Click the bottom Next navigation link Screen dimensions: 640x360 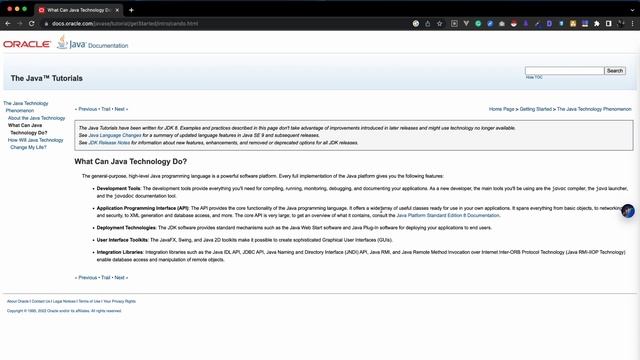[119, 278]
